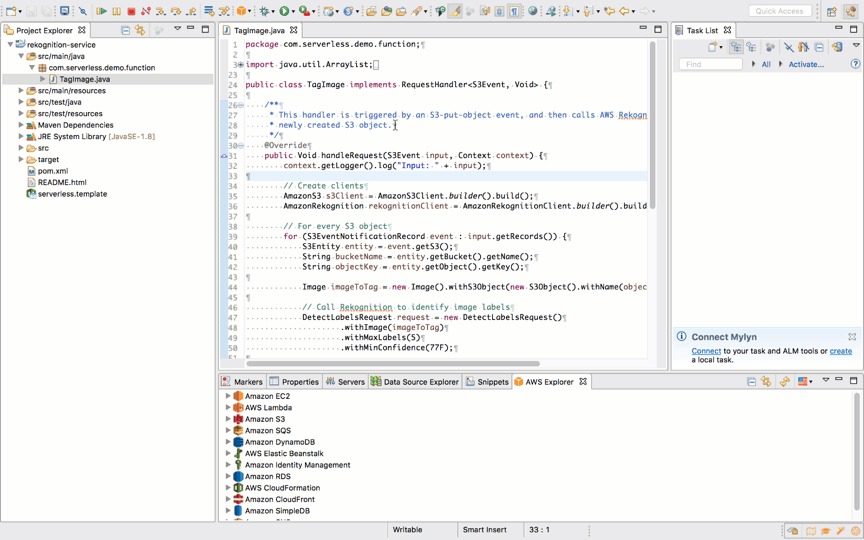Expand the Amazon EC2 node

228,396
